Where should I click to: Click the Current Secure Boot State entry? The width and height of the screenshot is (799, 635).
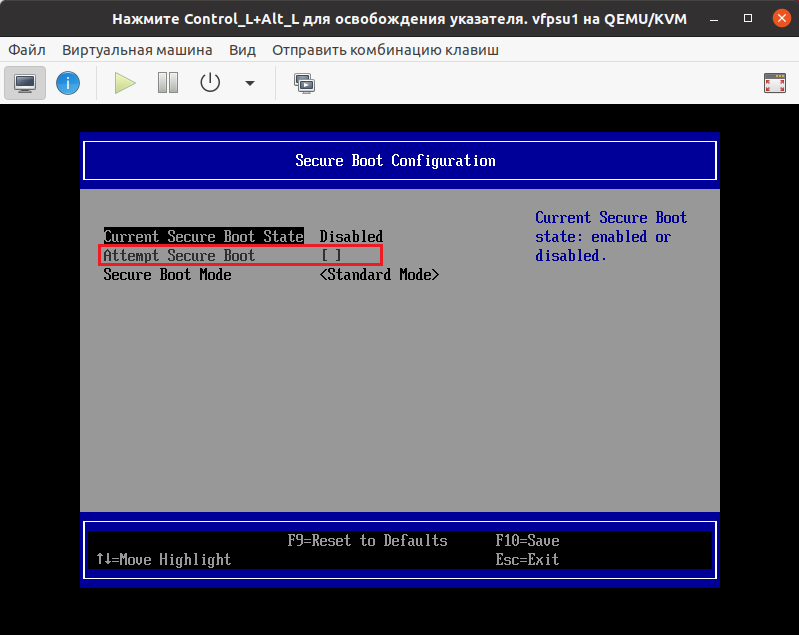coord(203,237)
